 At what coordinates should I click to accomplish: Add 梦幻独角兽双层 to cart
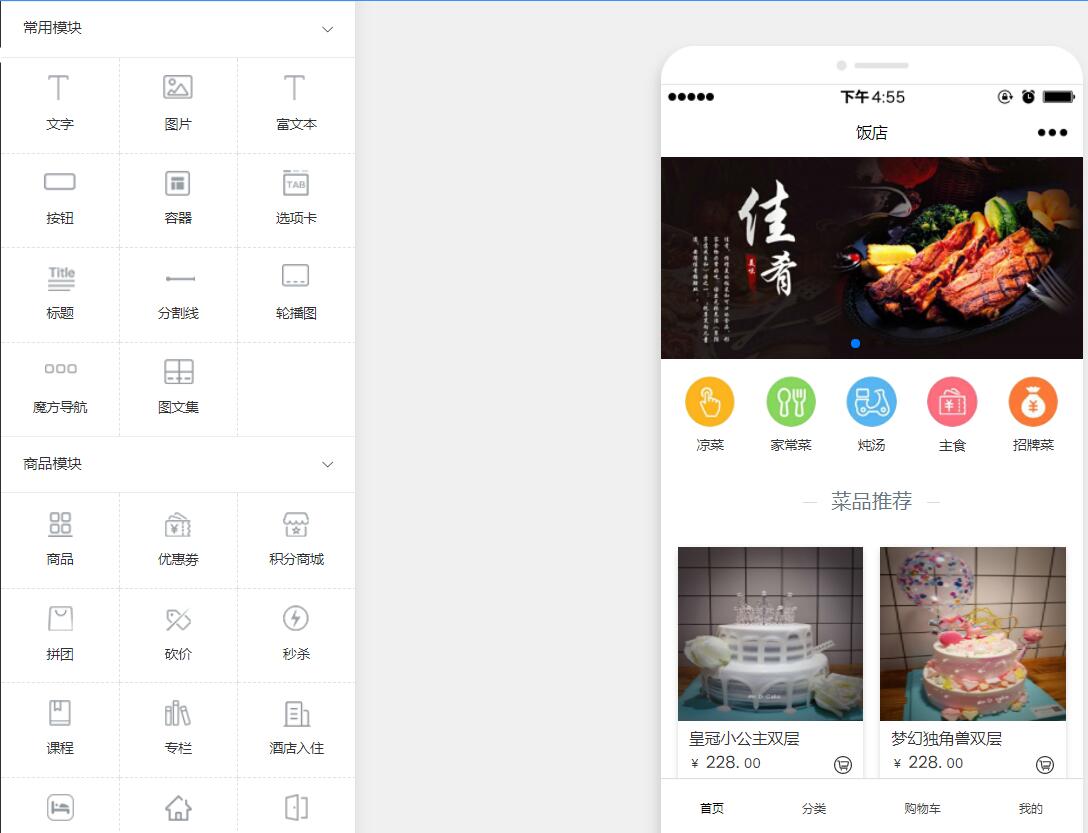click(x=1044, y=765)
